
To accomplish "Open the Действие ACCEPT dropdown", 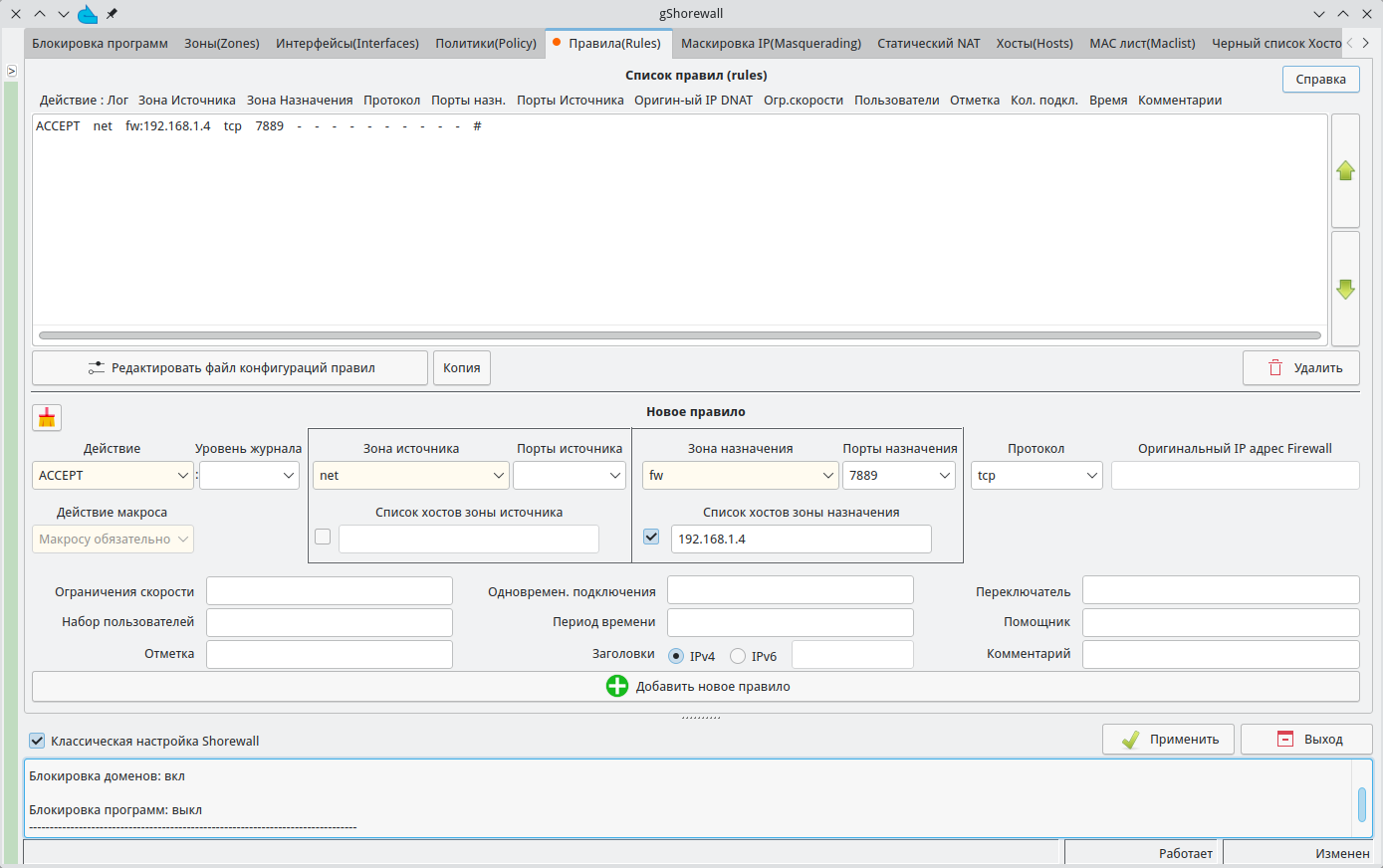I will pyautogui.click(x=113, y=476).
